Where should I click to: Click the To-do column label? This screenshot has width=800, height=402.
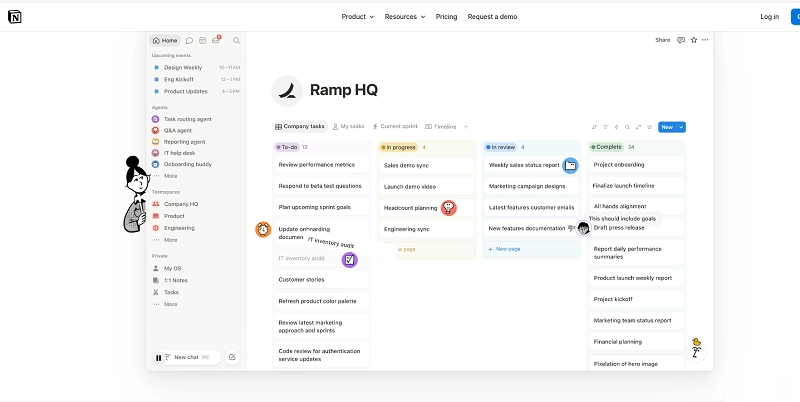pos(287,147)
